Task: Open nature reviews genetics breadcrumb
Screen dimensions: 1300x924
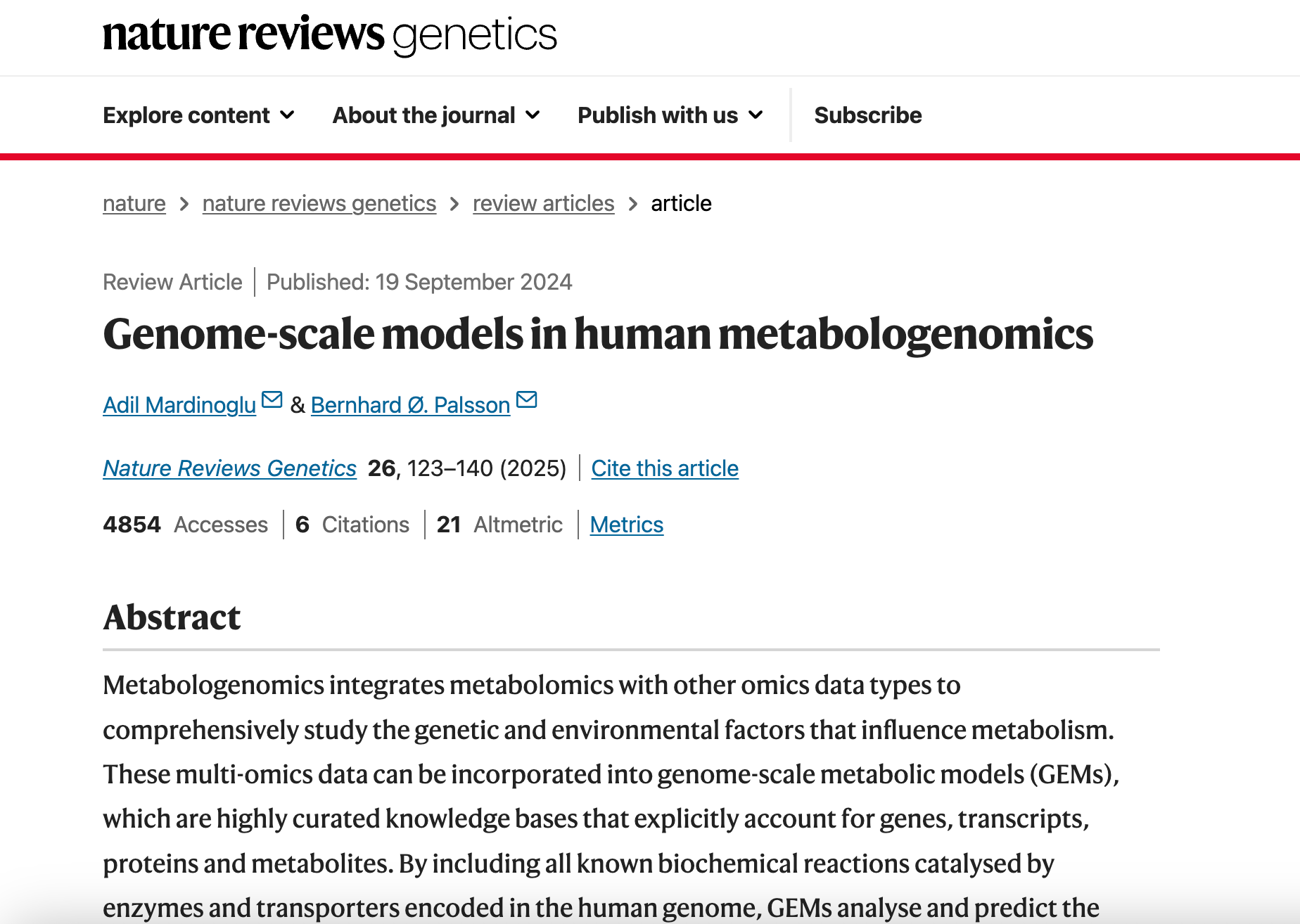Action: pyautogui.click(x=319, y=204)
